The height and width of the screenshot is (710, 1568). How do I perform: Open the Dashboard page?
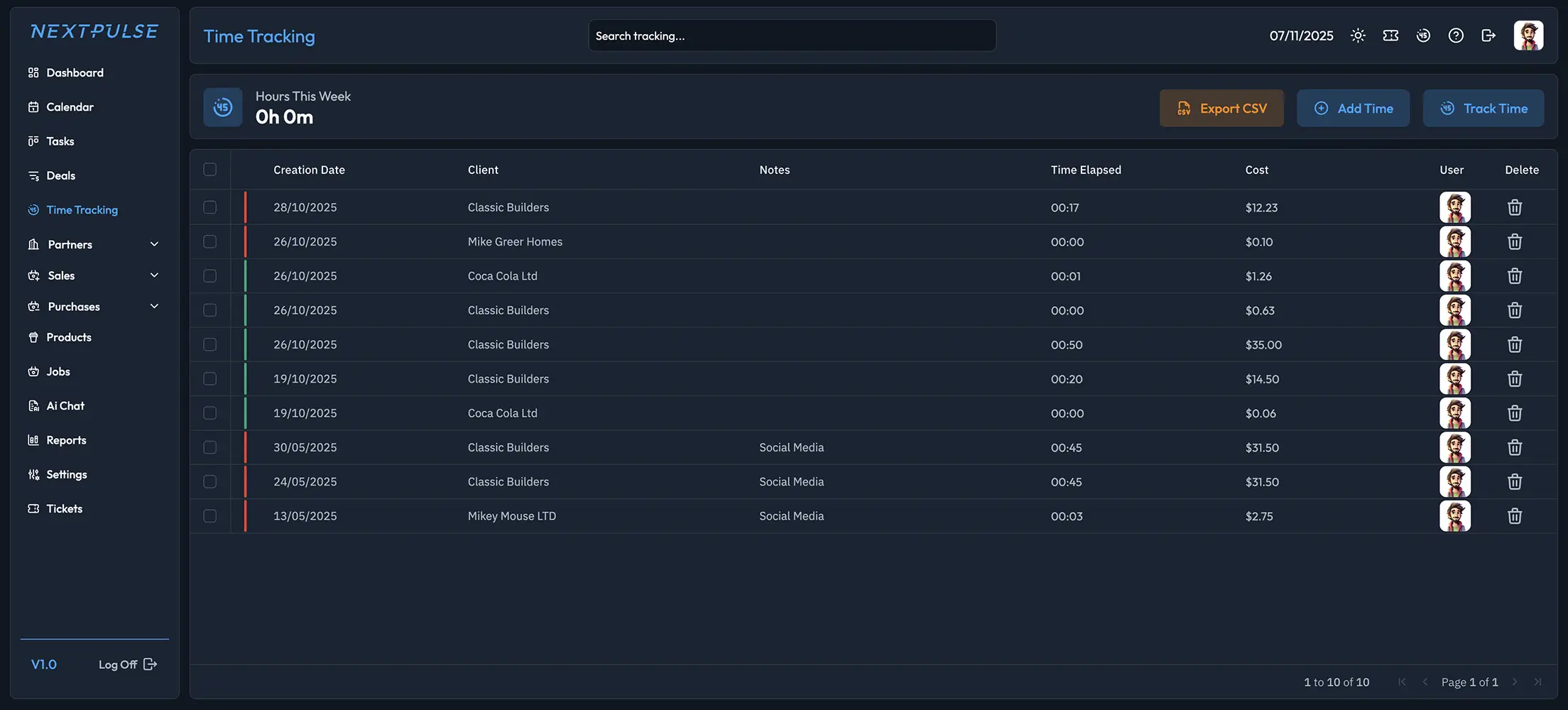(x=75, y=72)
